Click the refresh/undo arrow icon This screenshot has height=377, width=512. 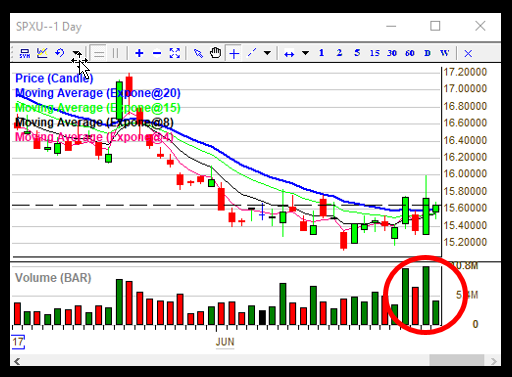pyautogui.click(x=60, y=53)
